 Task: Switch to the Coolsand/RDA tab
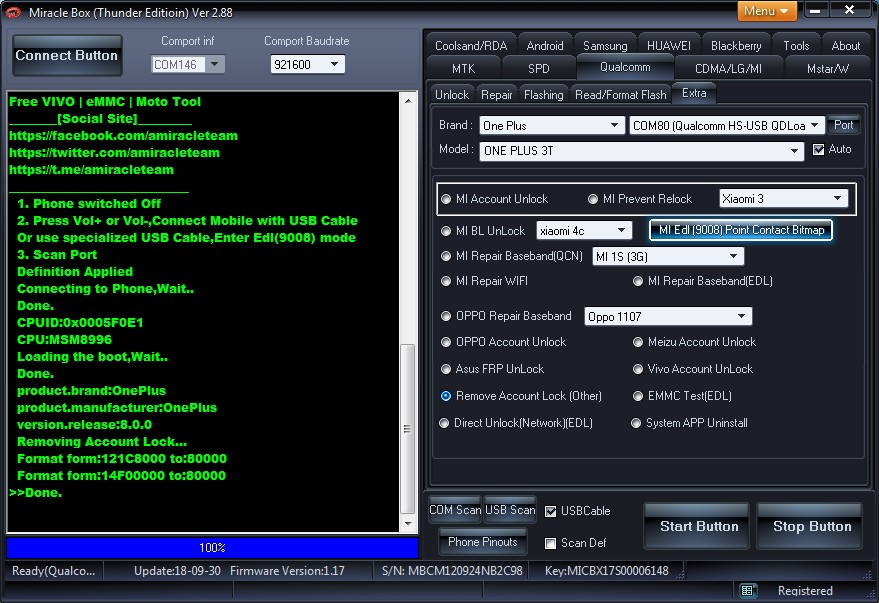pos(471,46)
